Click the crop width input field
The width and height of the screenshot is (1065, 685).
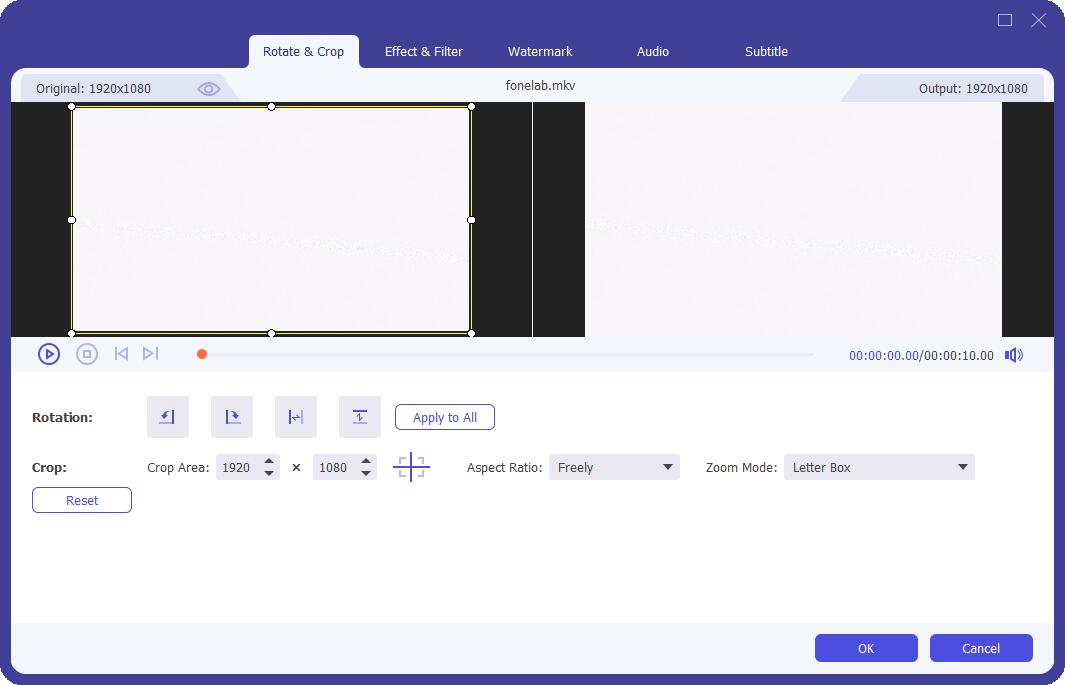click(x=238, y=467)
